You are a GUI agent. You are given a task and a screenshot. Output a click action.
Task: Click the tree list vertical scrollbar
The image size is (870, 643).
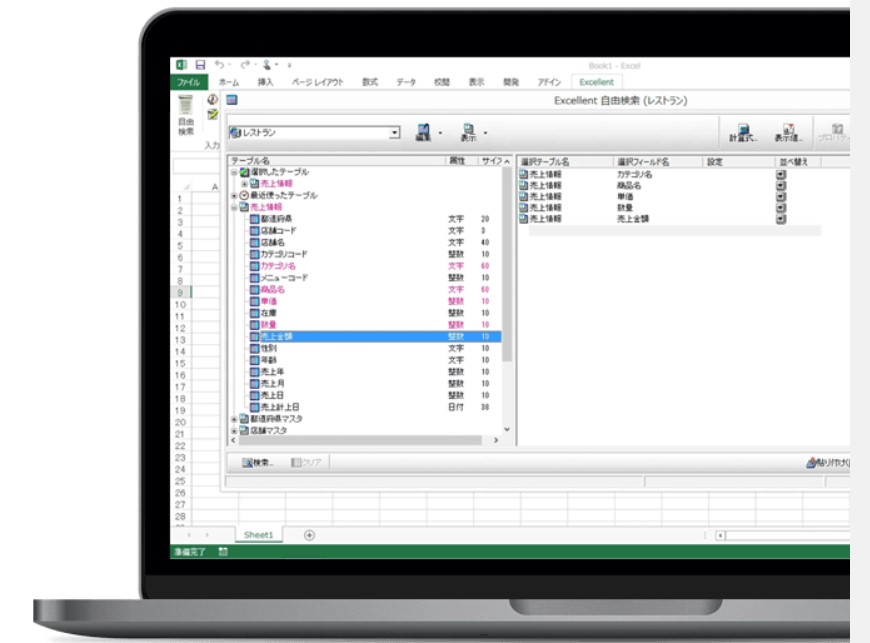coord(507,298)
